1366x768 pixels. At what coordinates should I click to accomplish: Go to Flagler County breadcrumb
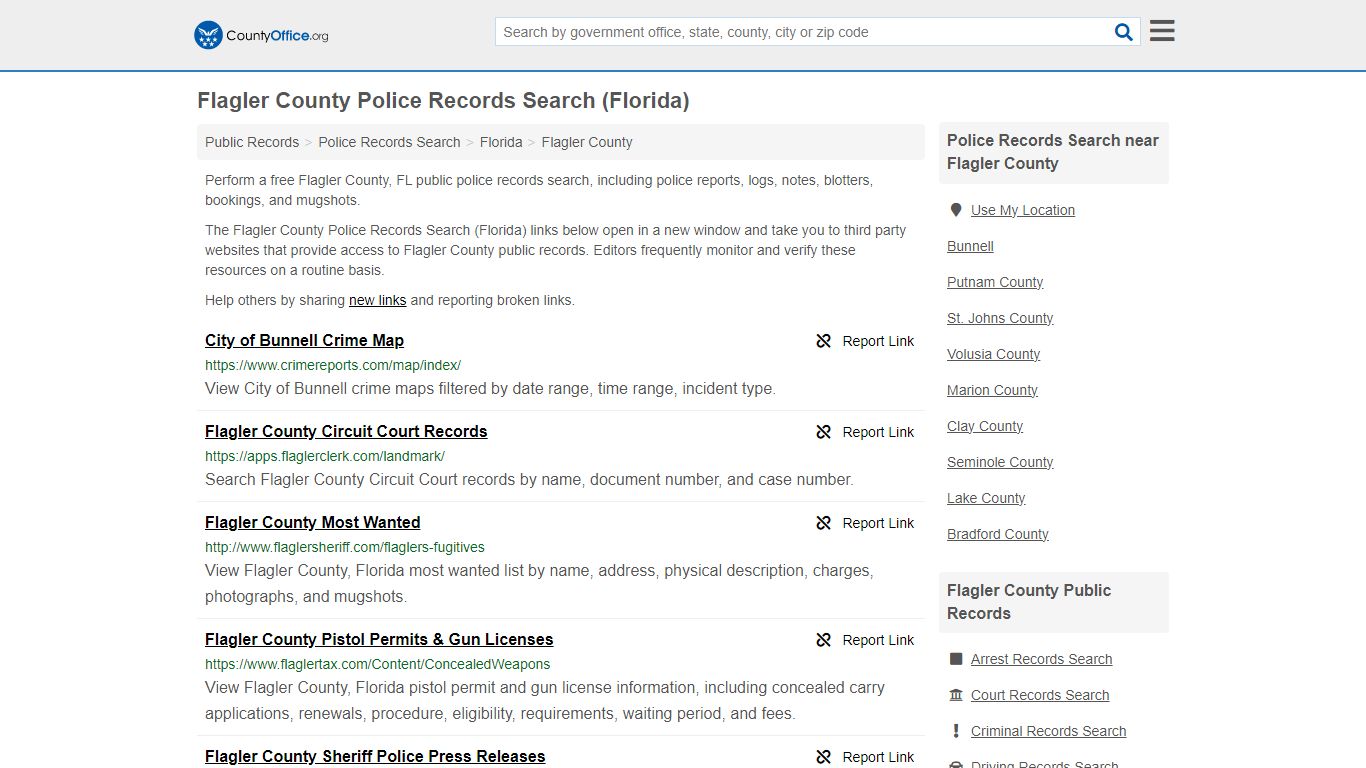(x=587, y=142)
